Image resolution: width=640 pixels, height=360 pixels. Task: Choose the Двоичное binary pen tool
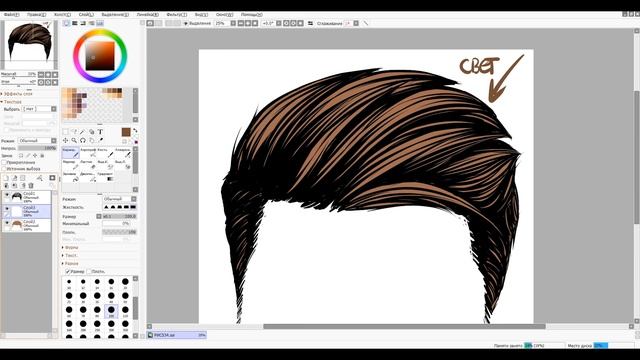[x=88, y=176]
